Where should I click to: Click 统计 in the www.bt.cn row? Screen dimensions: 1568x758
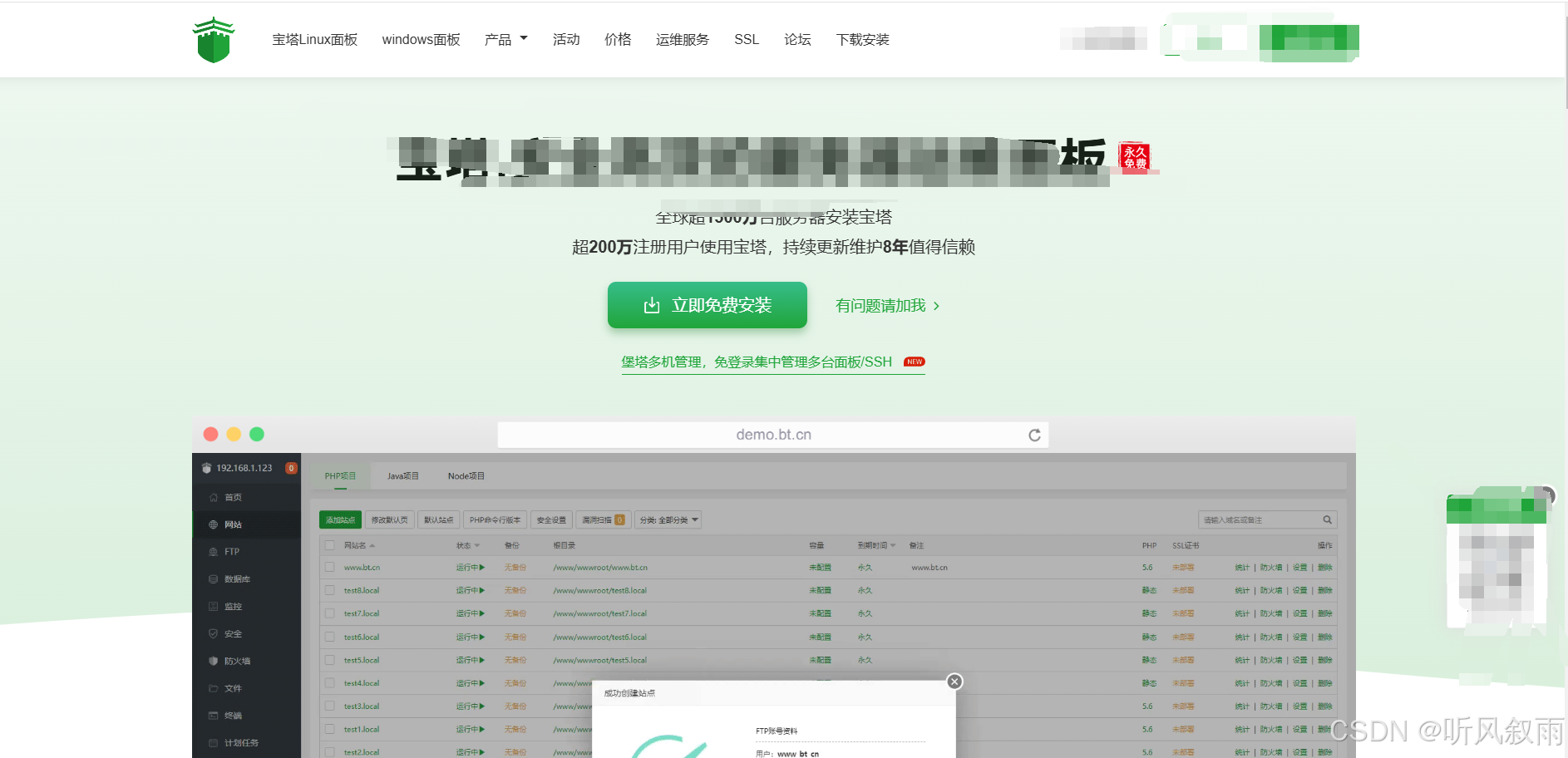(1242, 568)
